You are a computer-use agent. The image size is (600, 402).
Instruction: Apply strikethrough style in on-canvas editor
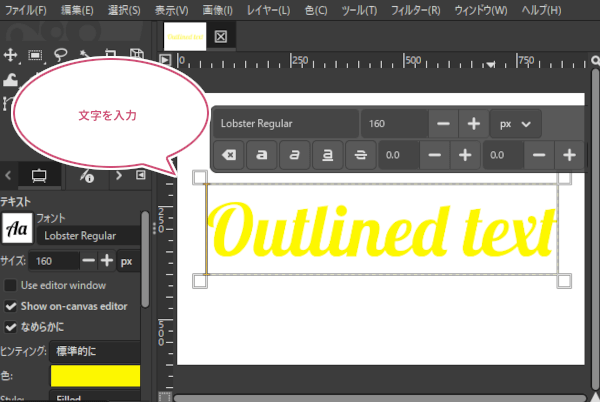(x=358, y=155)
